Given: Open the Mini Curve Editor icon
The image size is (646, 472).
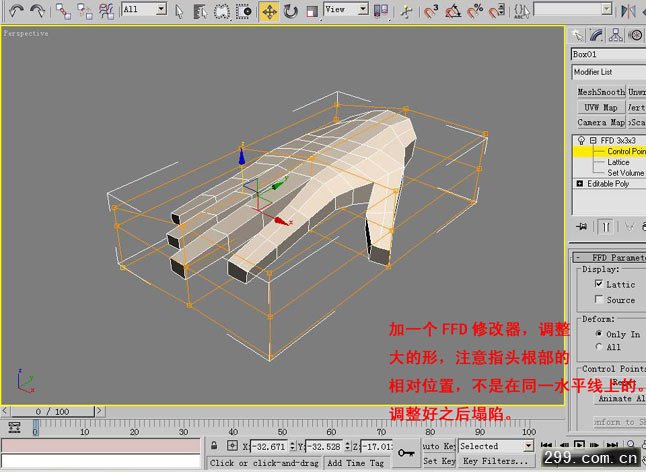Looking at the screenshot, I should (x=14, y=427).
